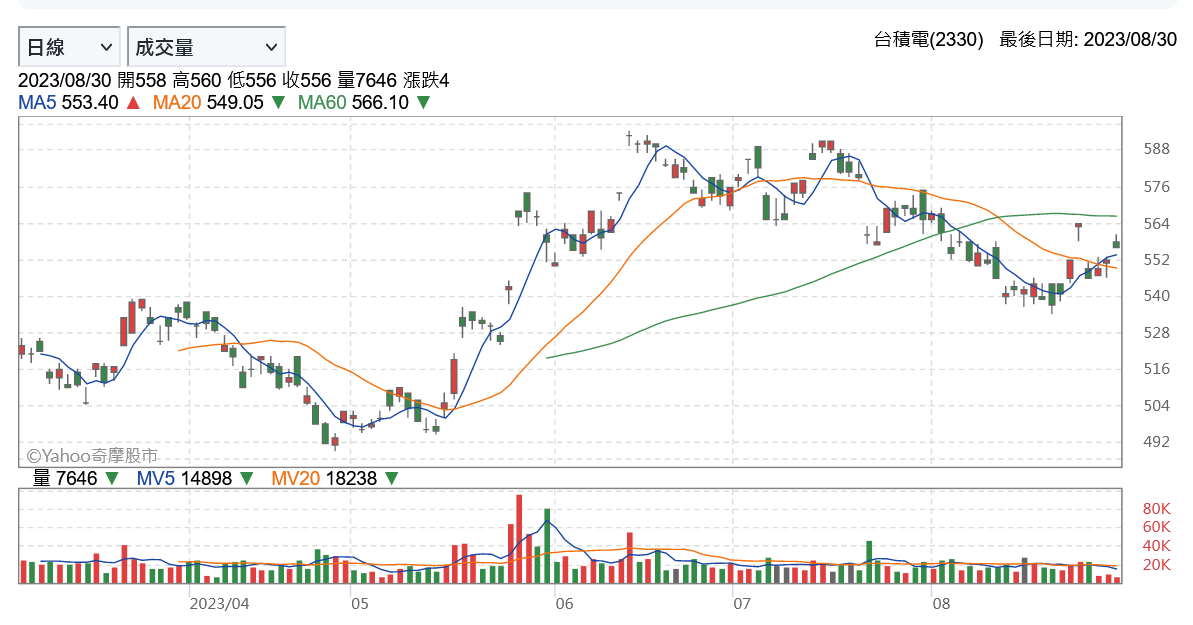Click the MV5 14898 legend value
1193x625 pixels.
click(x=184, y=478)
